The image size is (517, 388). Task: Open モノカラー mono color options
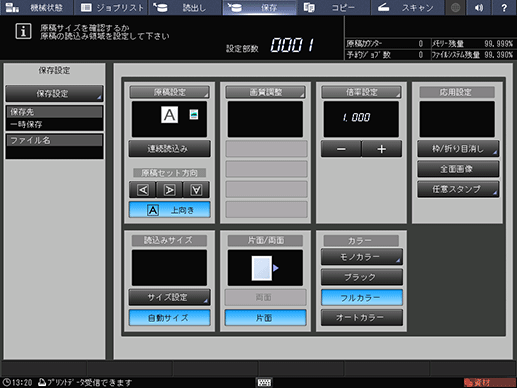tap(362, 257)
